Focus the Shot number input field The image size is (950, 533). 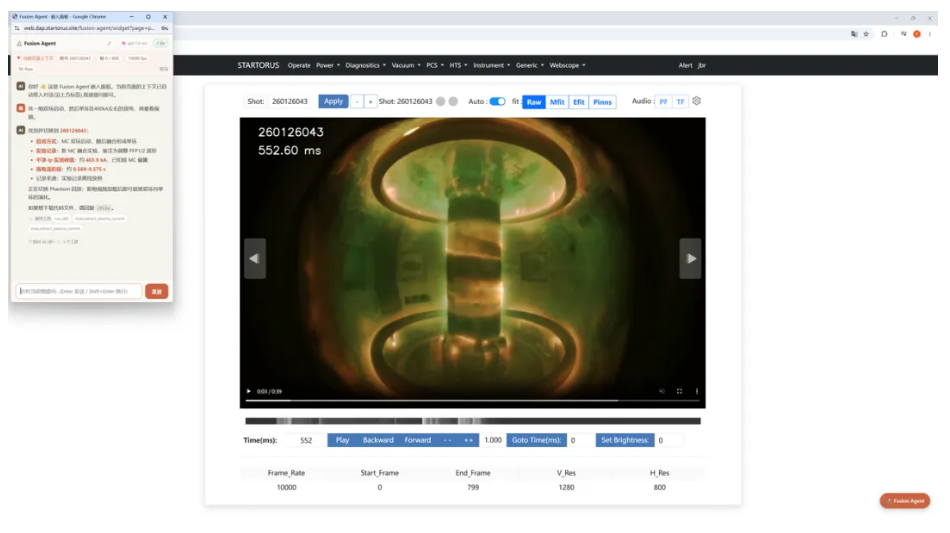[291, 102]
